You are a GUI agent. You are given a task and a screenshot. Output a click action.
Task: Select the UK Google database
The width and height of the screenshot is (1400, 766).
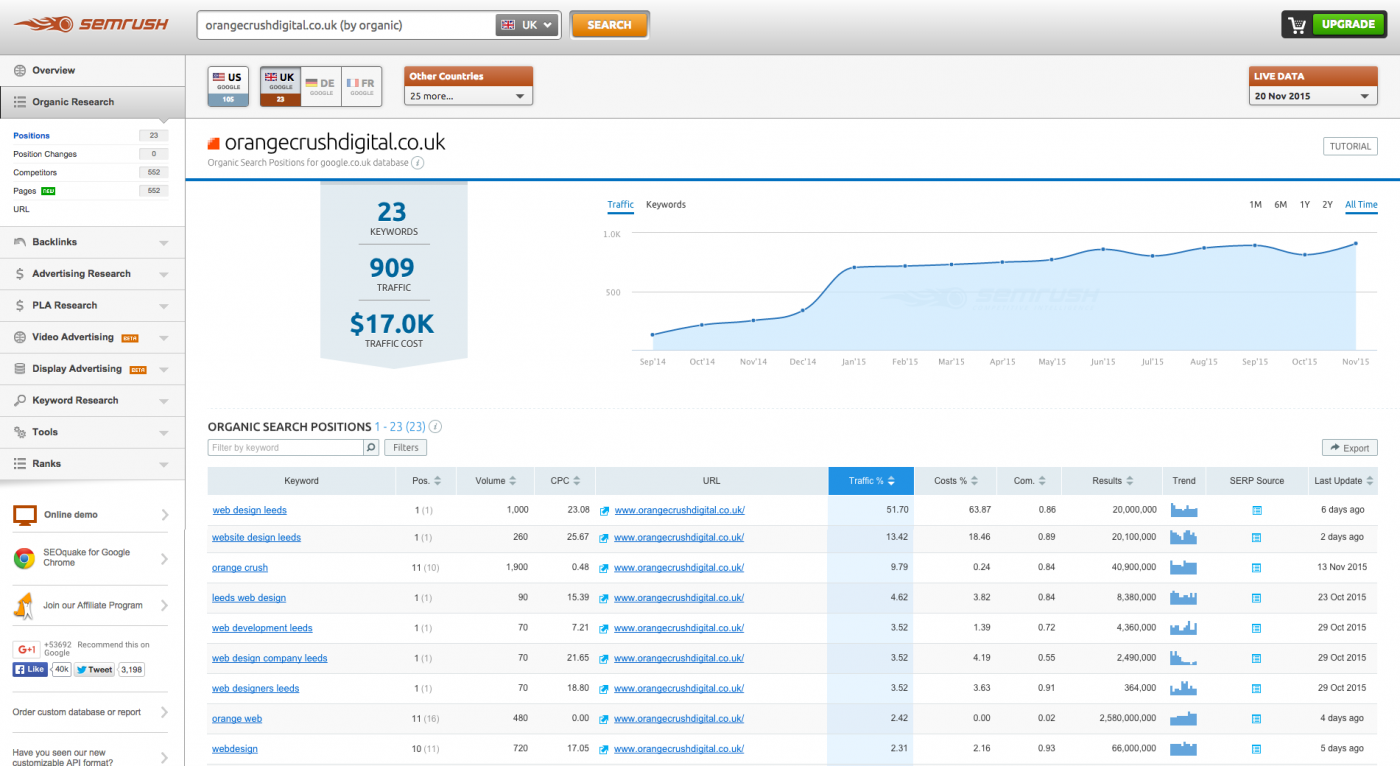[x=280, y=87]
